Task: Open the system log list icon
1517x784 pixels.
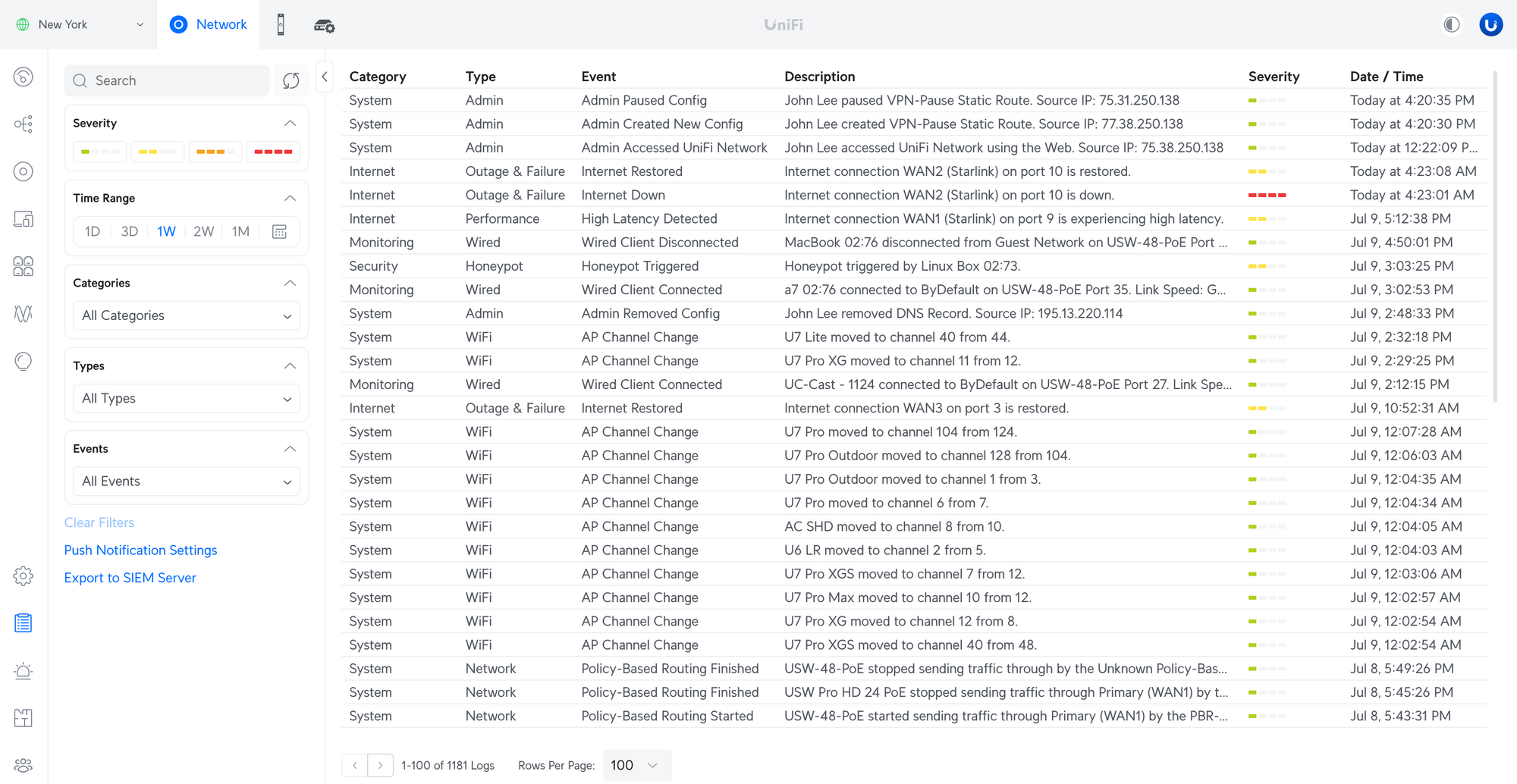Action: point(24,623)
